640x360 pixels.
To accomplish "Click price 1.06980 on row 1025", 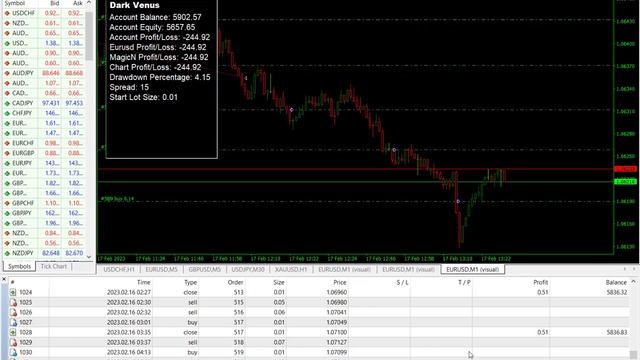I will click(x=337, y=302).
